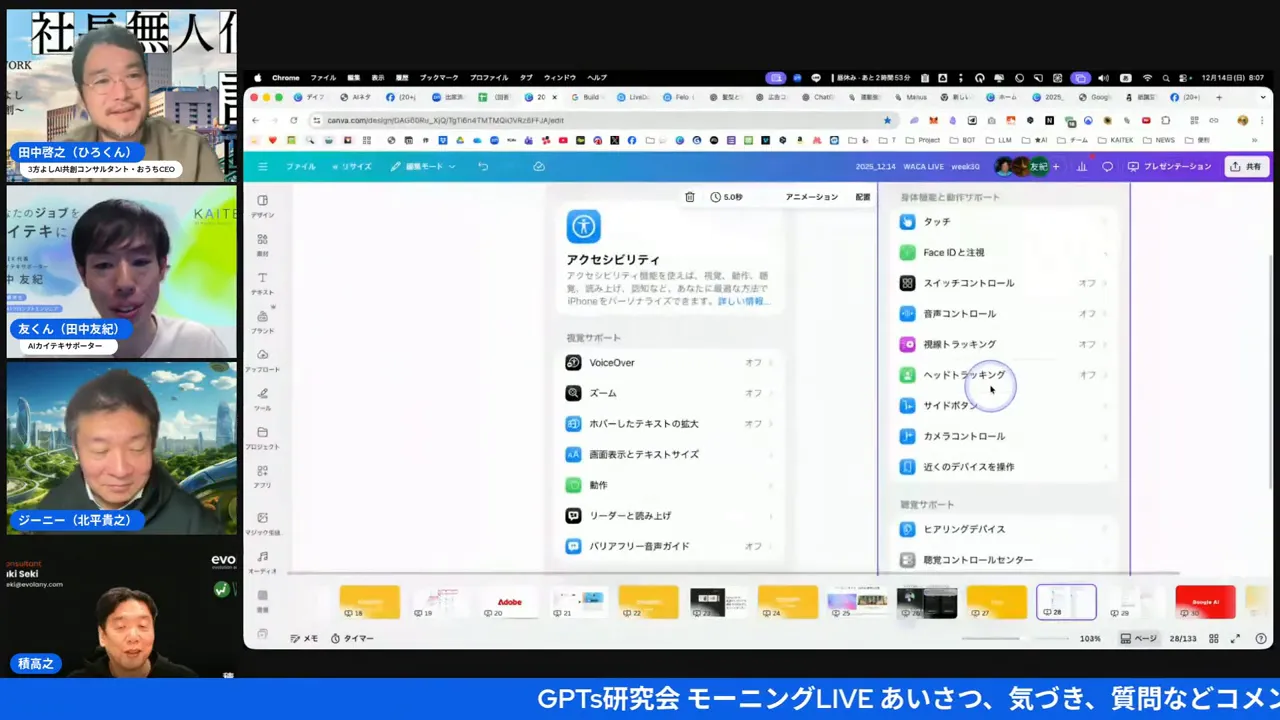Select the テキスト (Text) tool in the sidebar
The width and height of the screenshot is (1280, 720).
pos(262,284)
